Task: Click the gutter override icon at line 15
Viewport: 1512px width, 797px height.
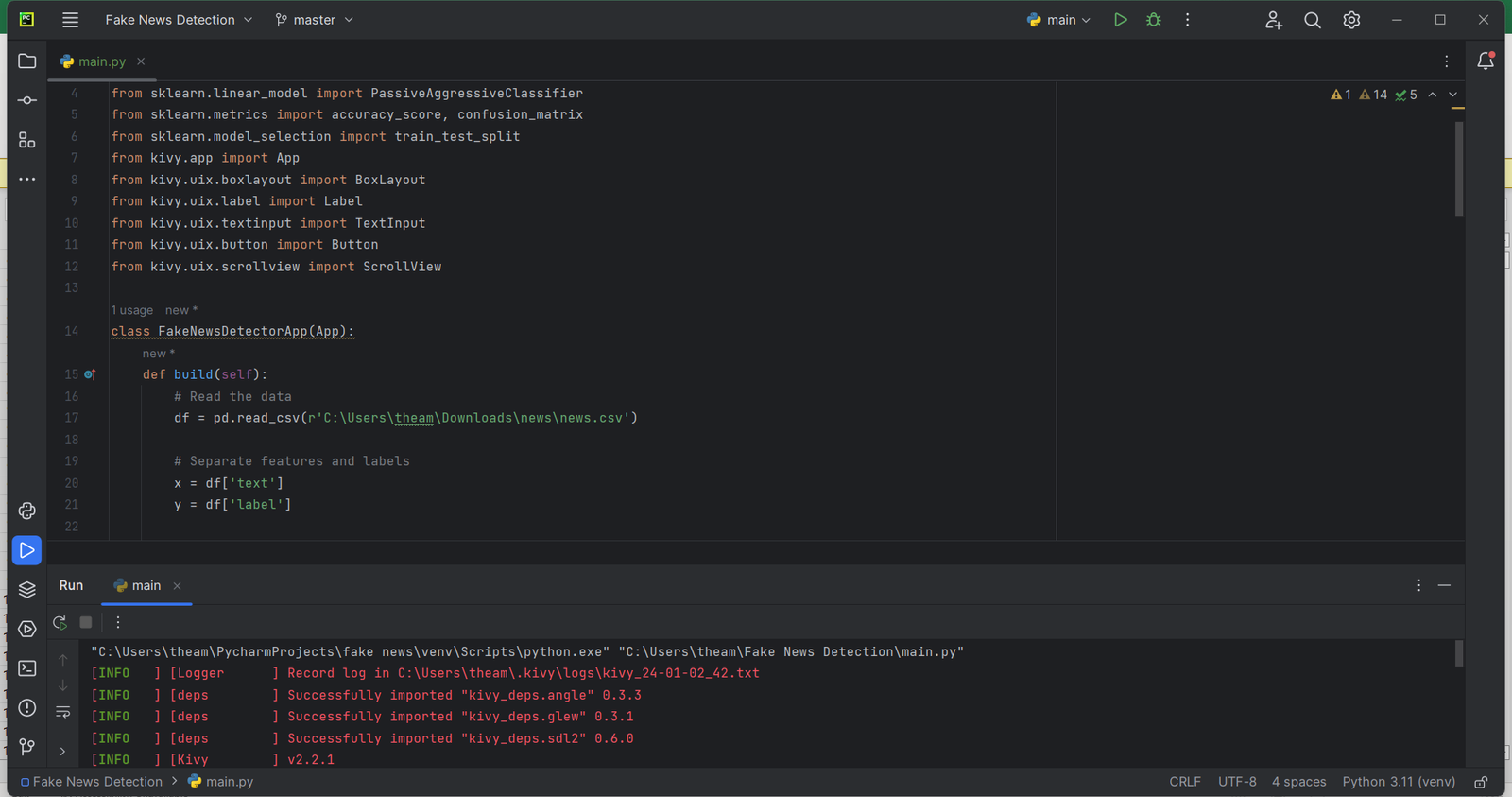Action: pos(90,374)
